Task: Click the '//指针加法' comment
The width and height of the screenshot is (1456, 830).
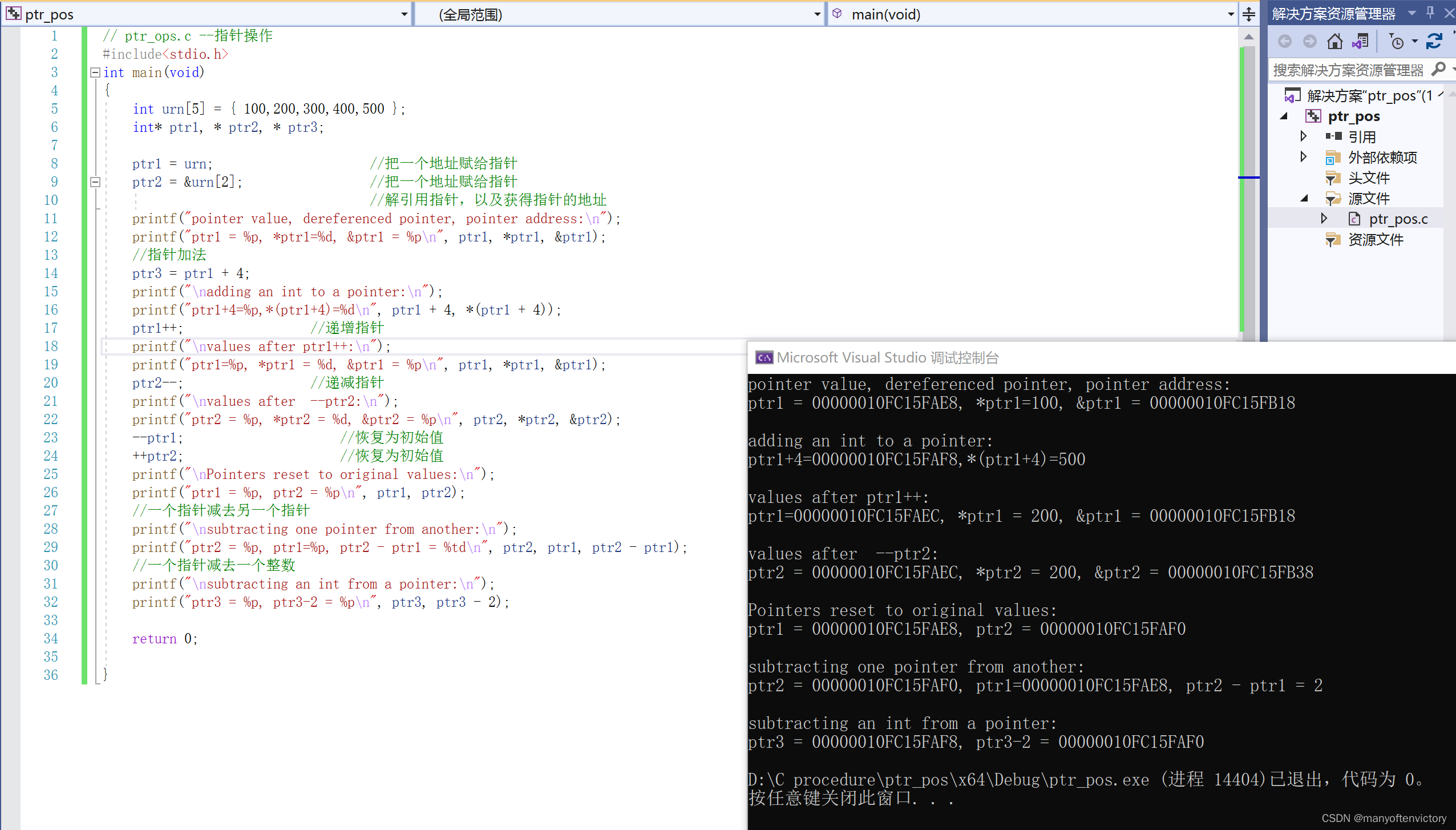Action: point(169,255)
